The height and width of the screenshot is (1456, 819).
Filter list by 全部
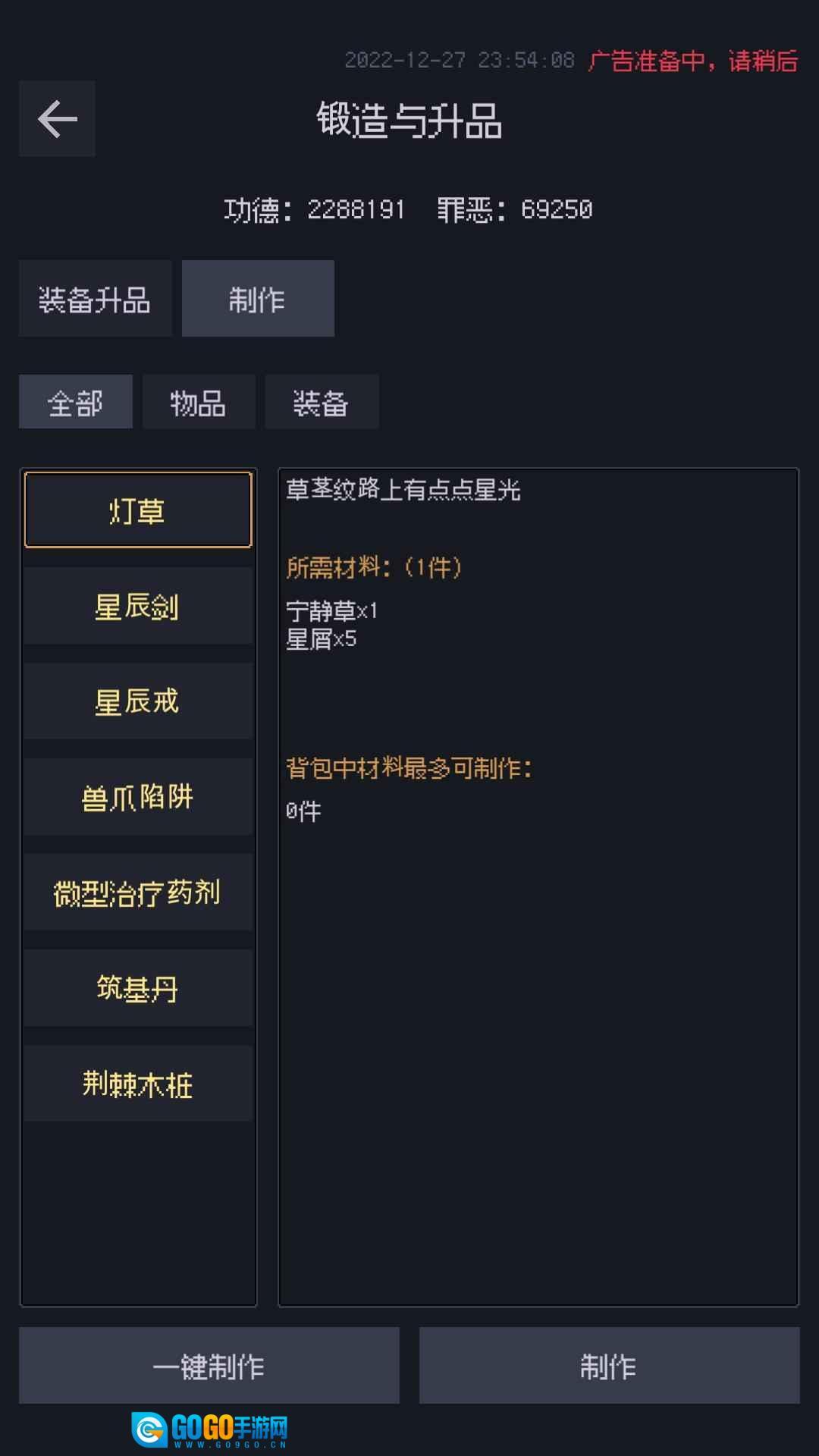[x=75, y=402]
